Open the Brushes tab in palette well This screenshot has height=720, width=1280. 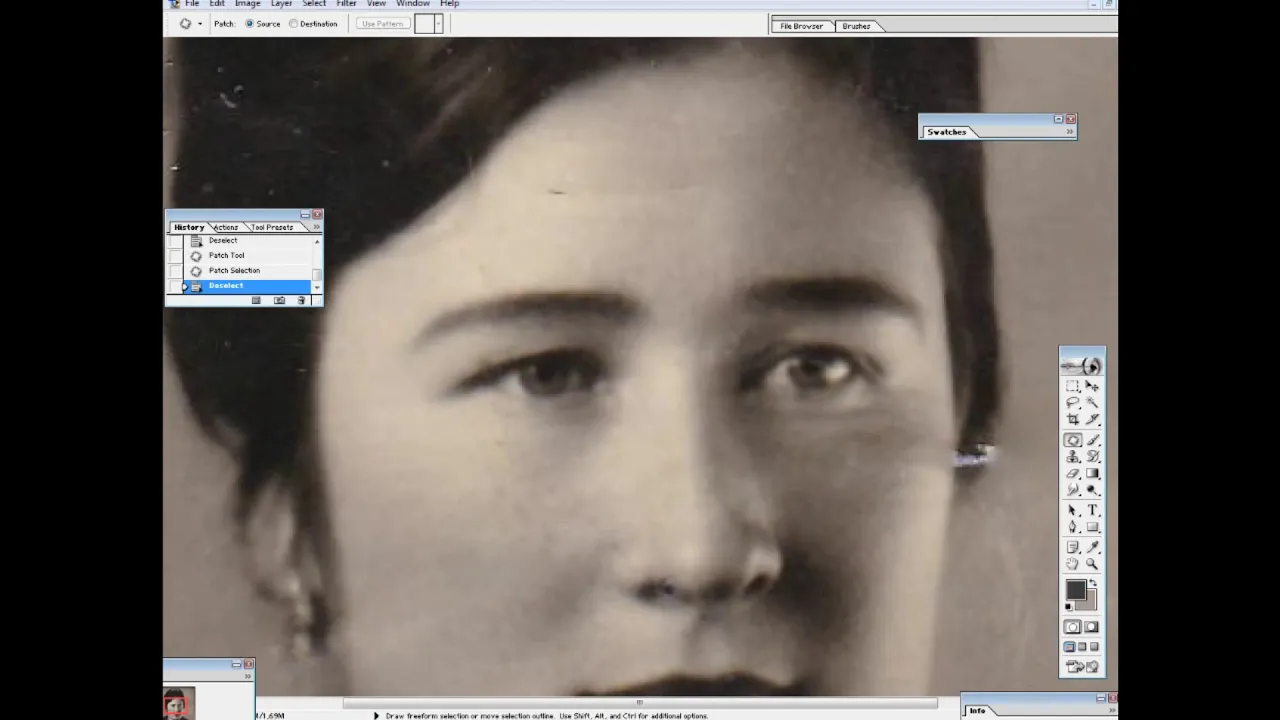pyautogui.click(x=856, y=26)
